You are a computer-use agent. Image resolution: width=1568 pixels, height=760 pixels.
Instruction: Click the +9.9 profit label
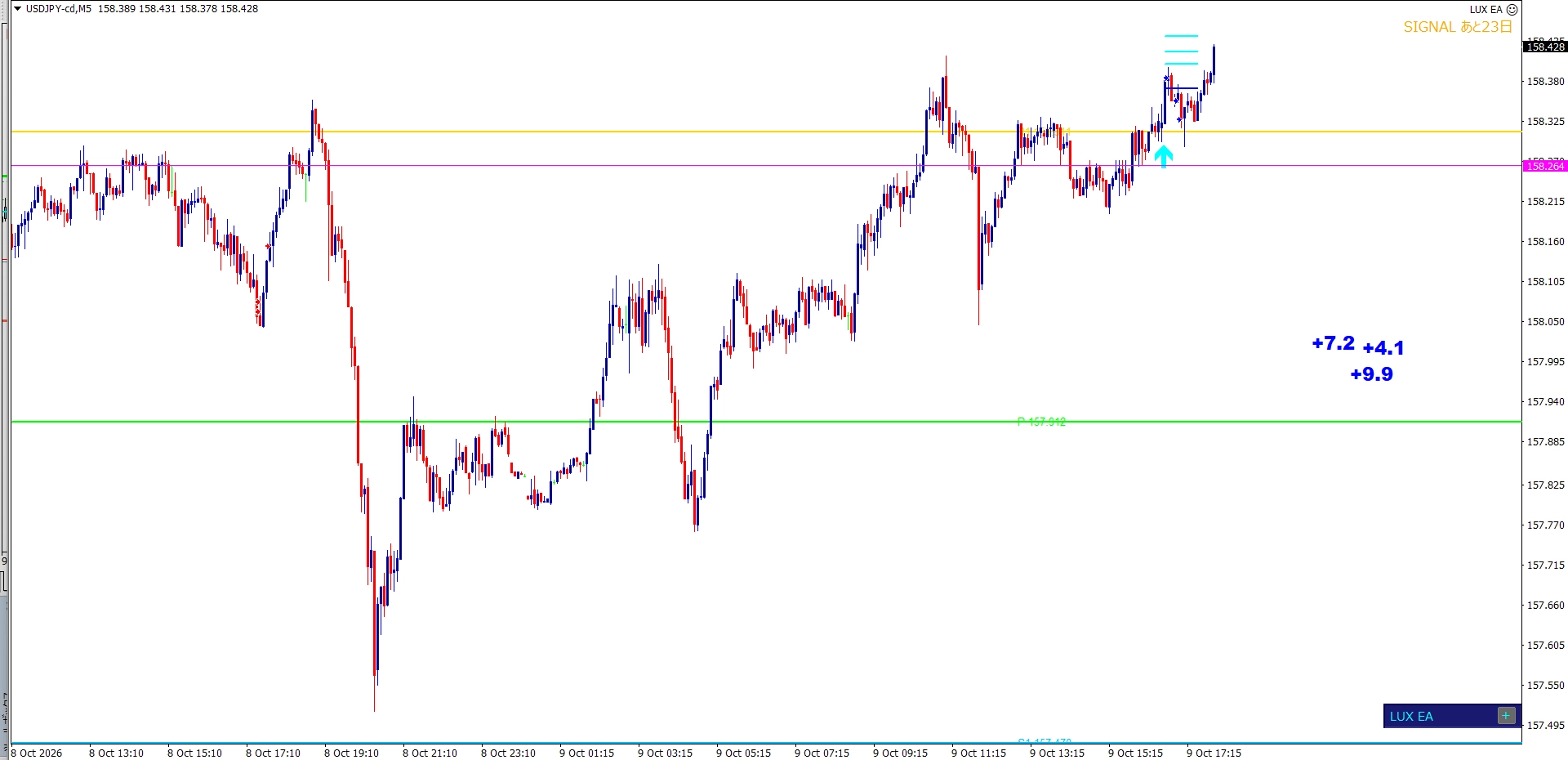tap(1371, 374)
